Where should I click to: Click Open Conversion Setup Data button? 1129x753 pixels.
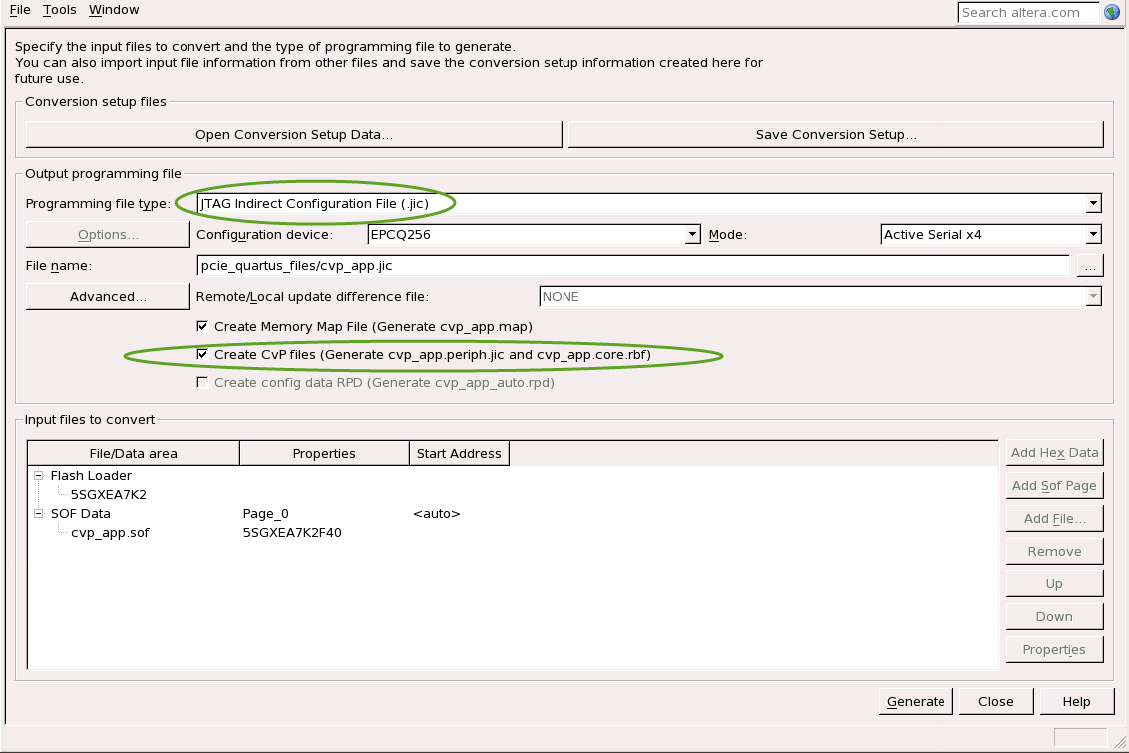[x=294, y=135]
